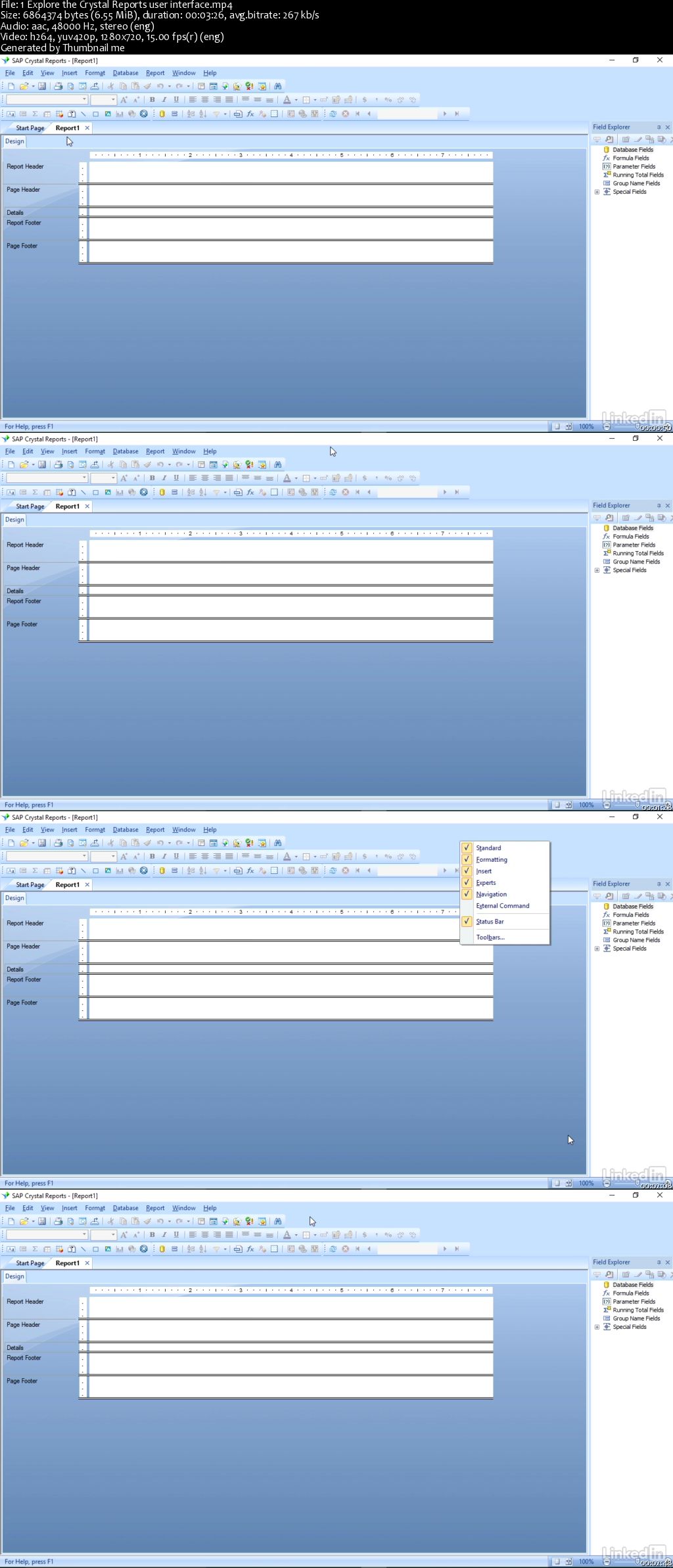Click the Insert Line tool in the second frame
The image size is (673, 1568).
coord(83,492)
